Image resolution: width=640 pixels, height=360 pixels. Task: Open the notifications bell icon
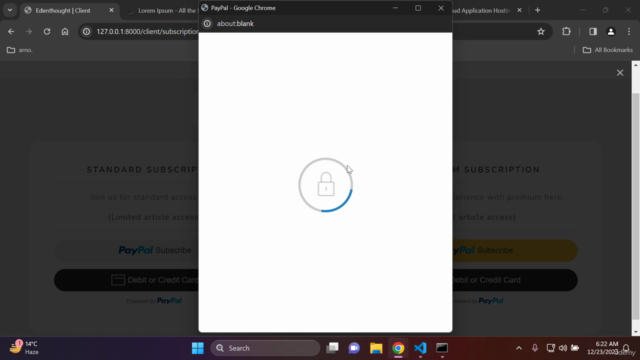tap(626, 348)
